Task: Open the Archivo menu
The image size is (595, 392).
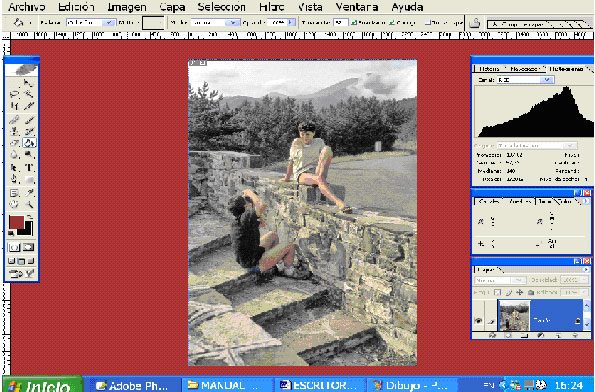Action: click(27, 7)
